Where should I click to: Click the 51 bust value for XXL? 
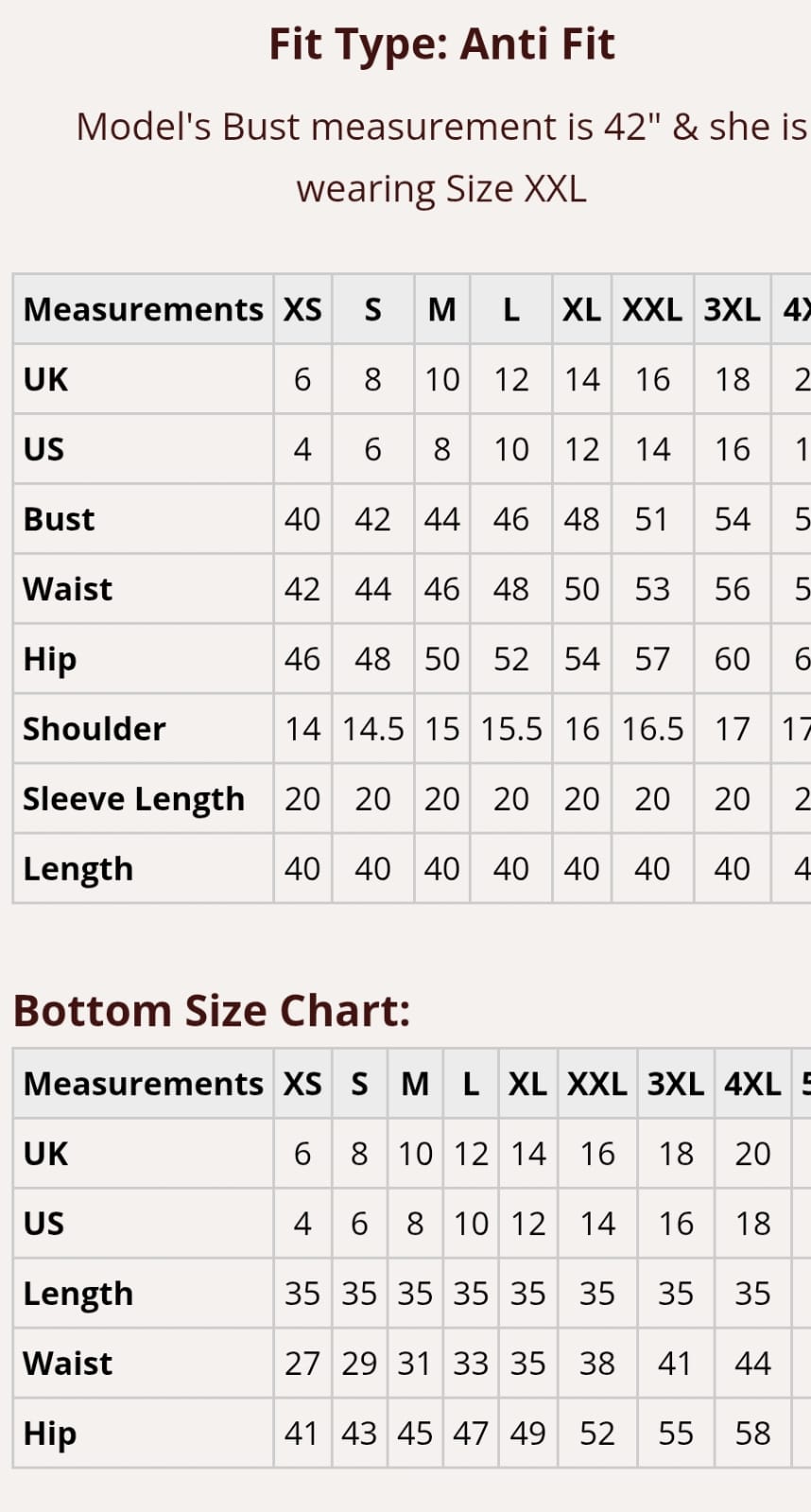coord(652,519)
